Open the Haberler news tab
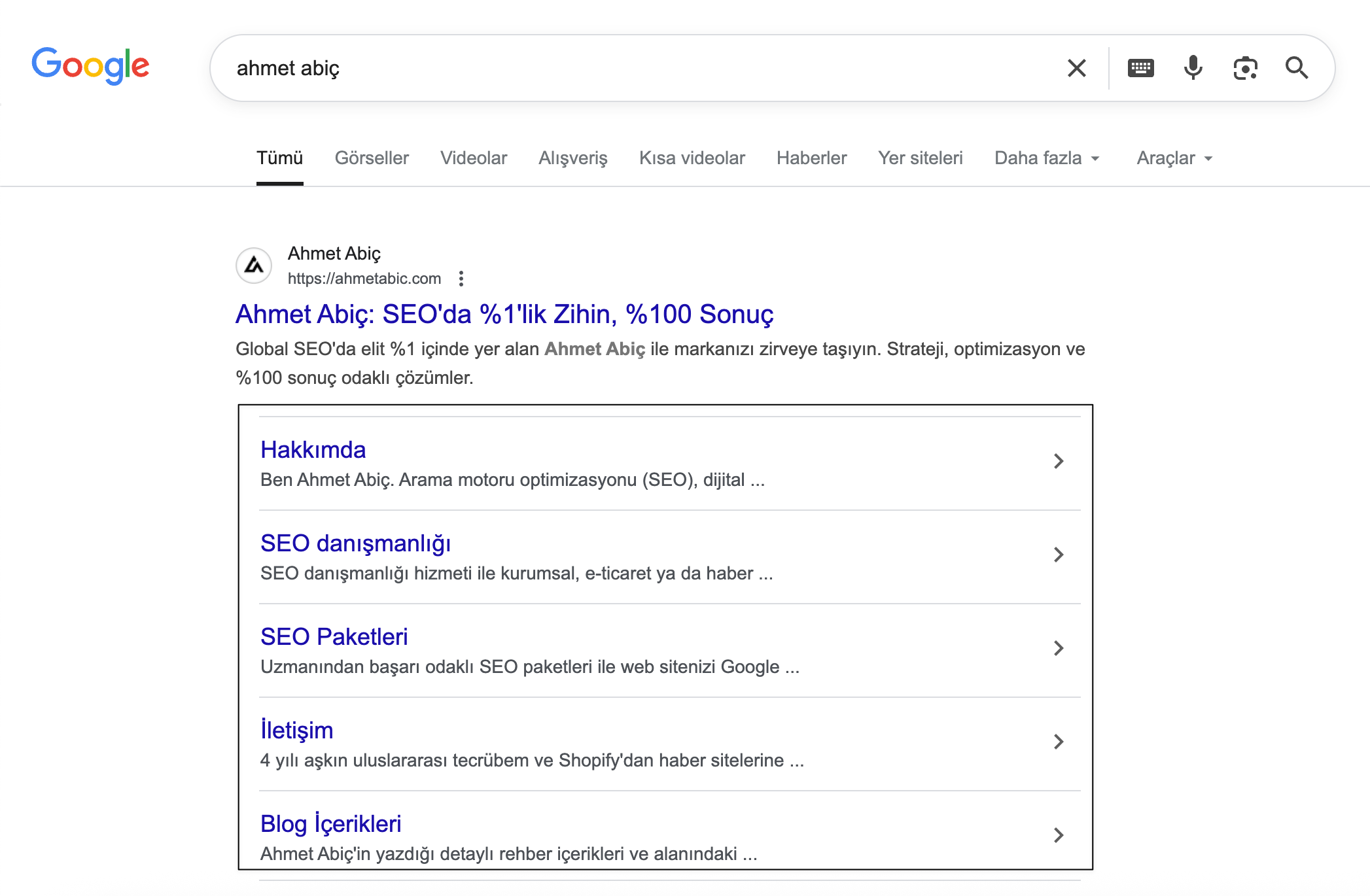This screenshot has width=1370, height=896. (811, 158)
